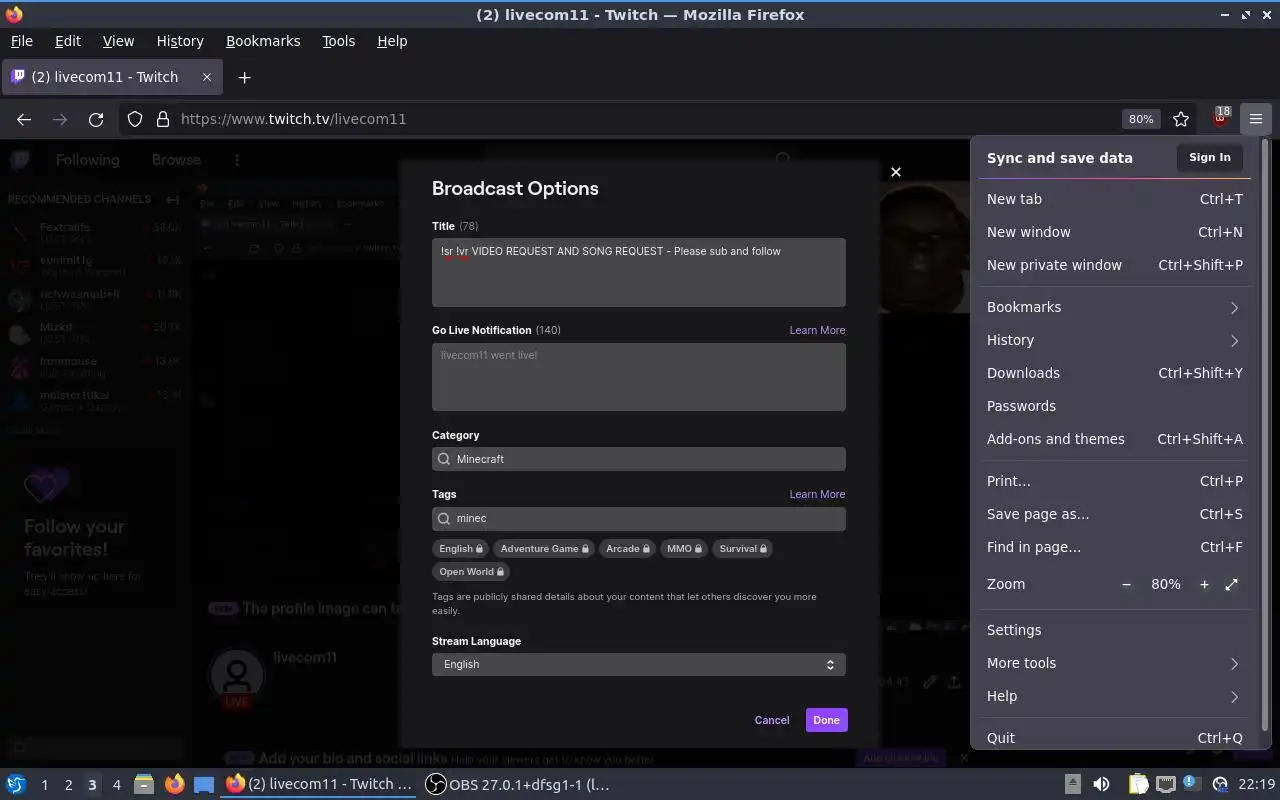Click the Done button

click(826, 720)
